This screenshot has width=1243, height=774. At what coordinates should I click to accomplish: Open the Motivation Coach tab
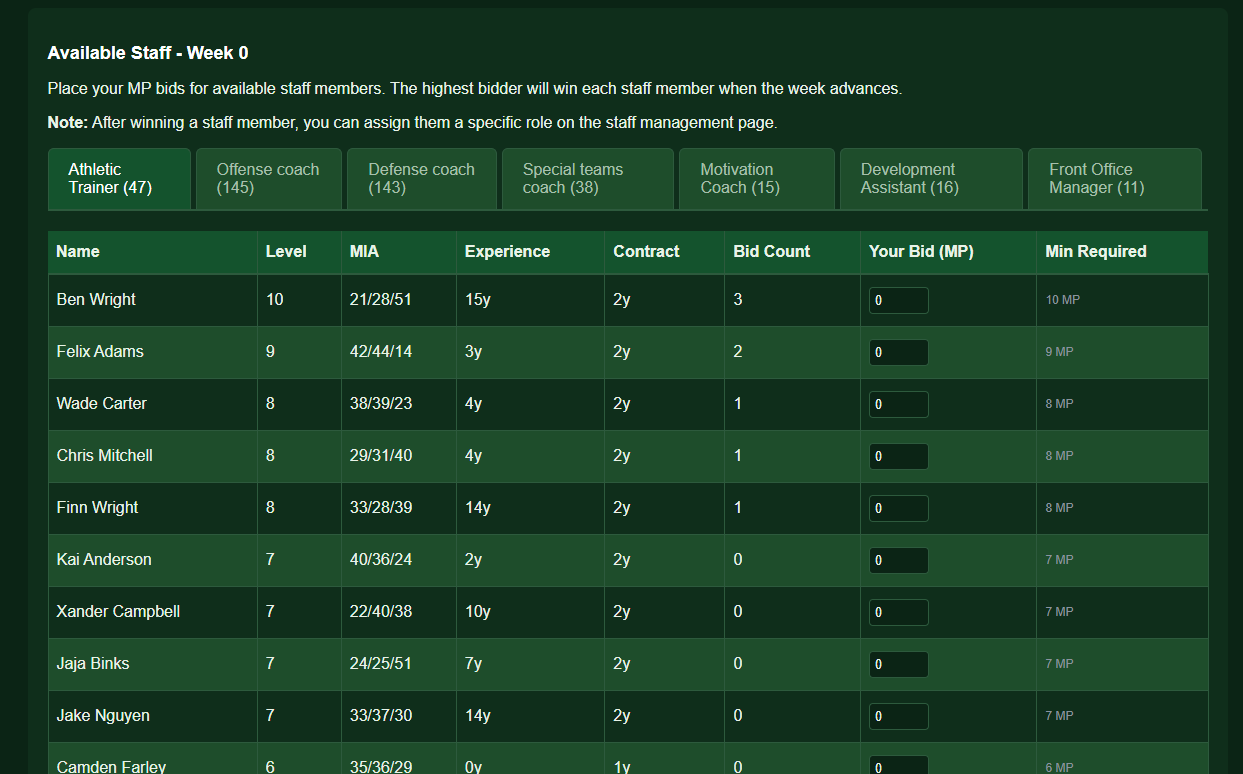coord(756,179)
